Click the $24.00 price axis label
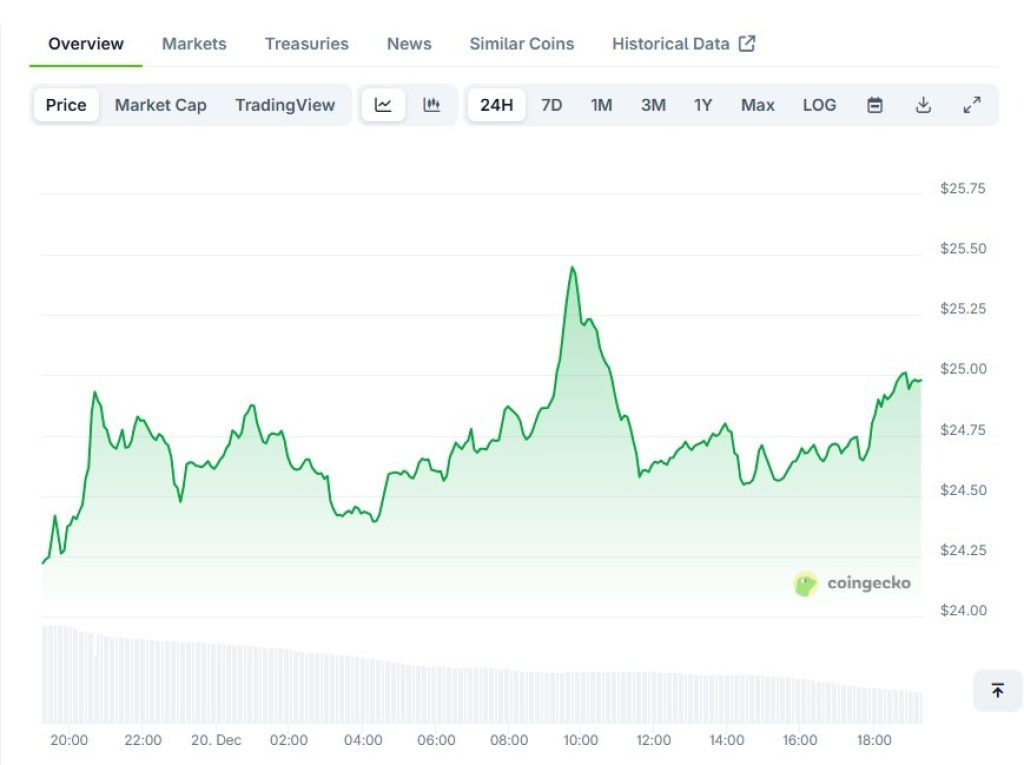The height and width of the screenshot is (765, 1024). point(963,610)
